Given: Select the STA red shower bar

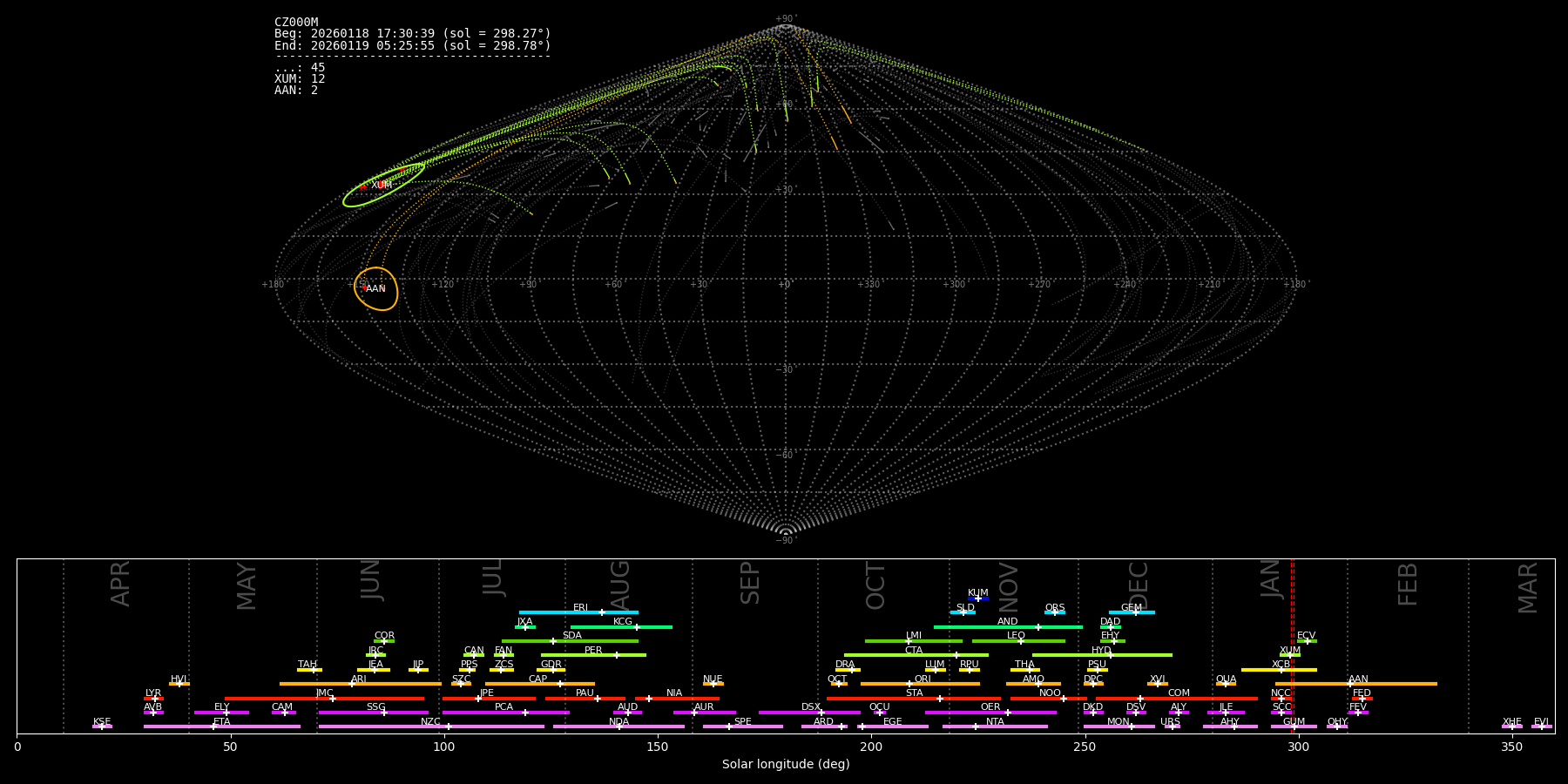Looking at the screenshot, I should pos(913,699).
